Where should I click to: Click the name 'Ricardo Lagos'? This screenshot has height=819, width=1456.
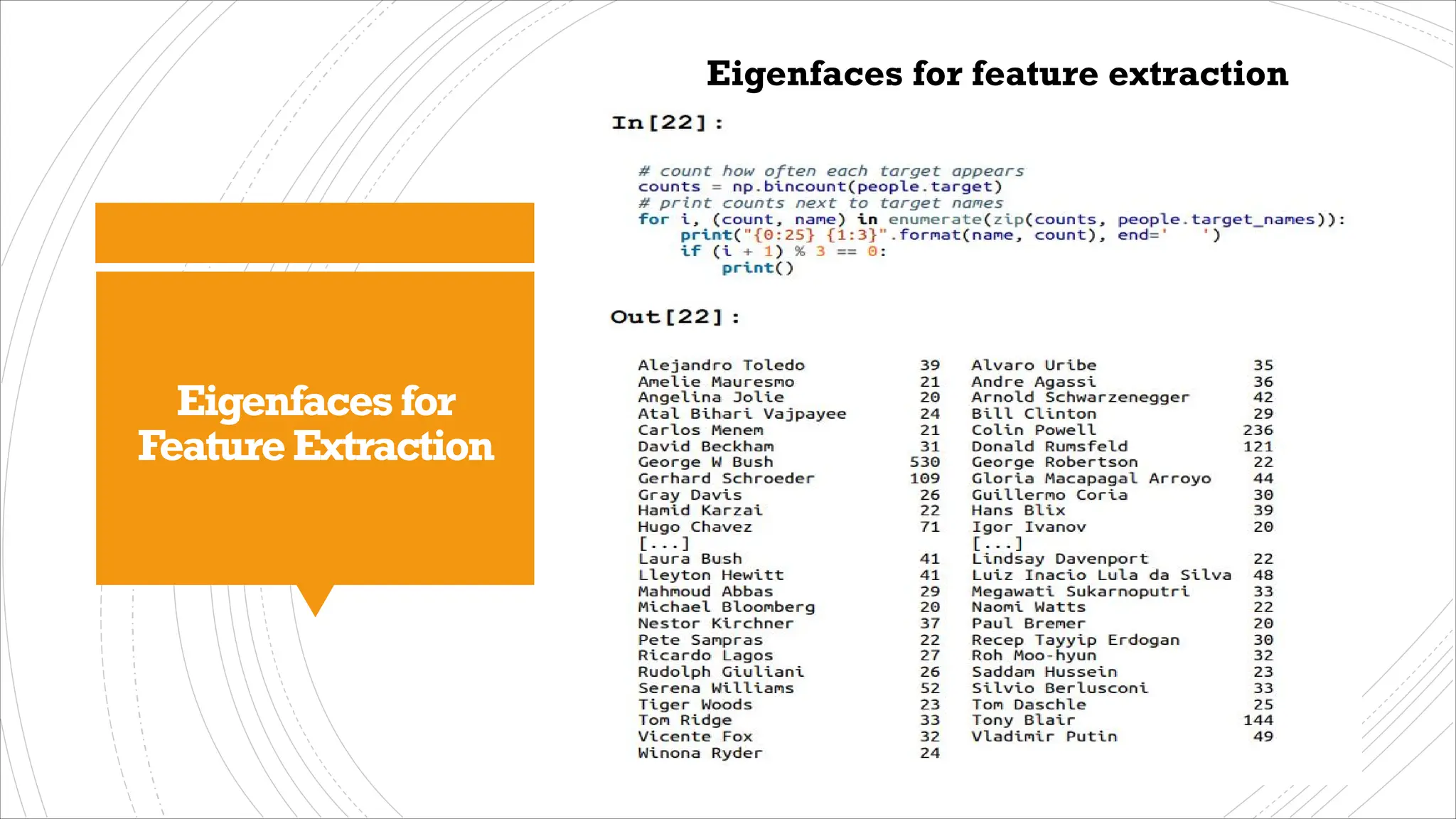705,655
